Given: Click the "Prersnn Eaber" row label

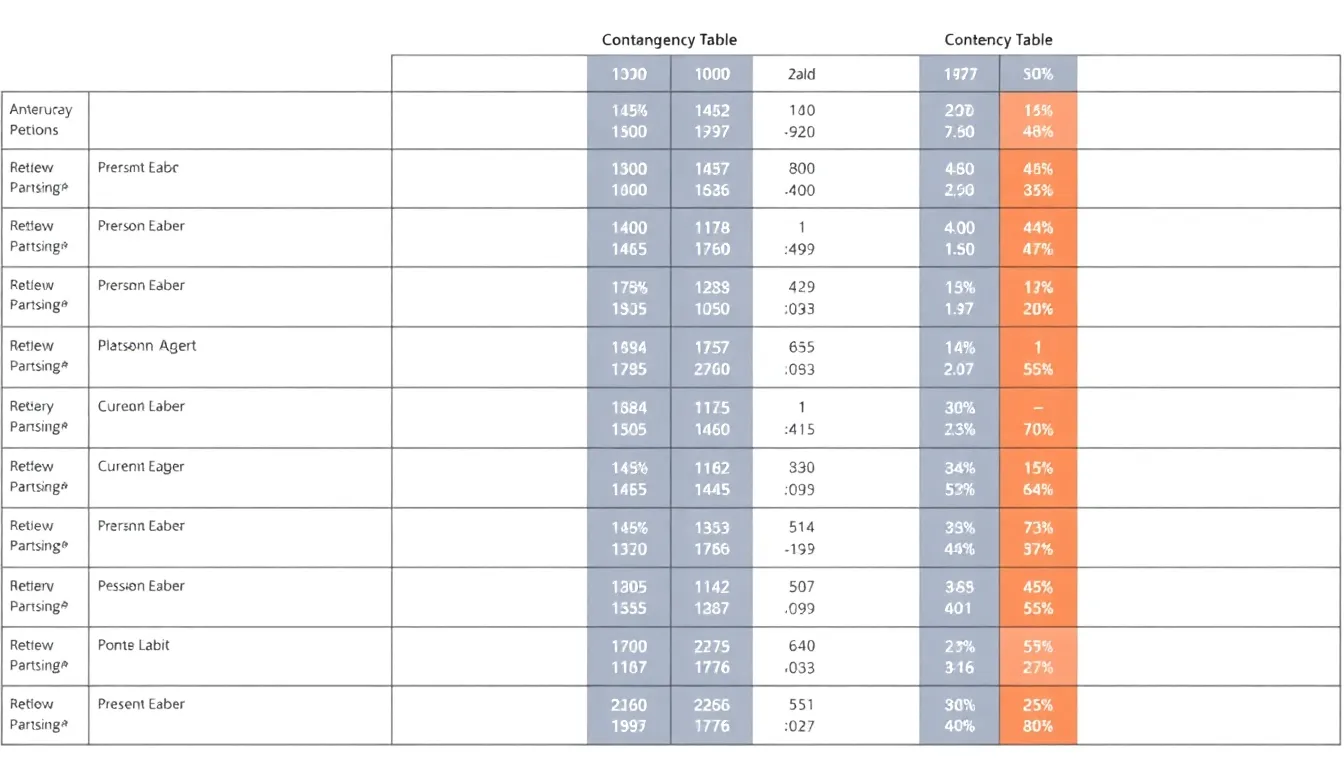Looking at the screenshot, I should [x=141, y=526].
